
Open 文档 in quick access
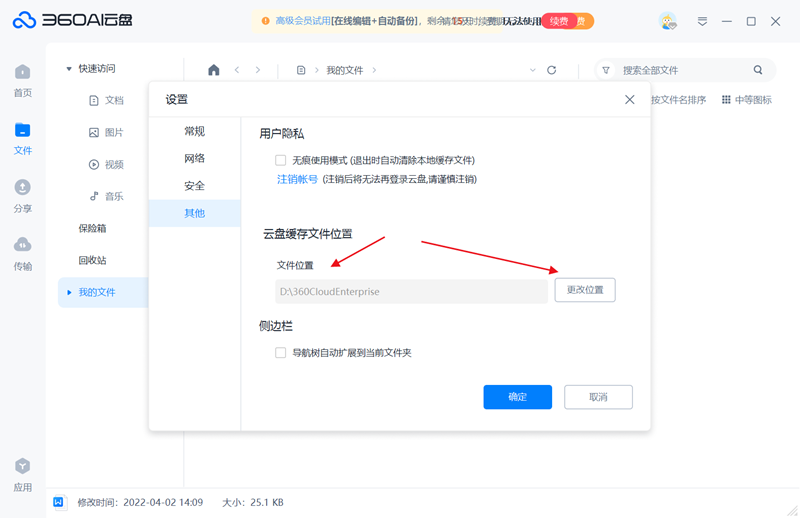[x=106, y=101]
